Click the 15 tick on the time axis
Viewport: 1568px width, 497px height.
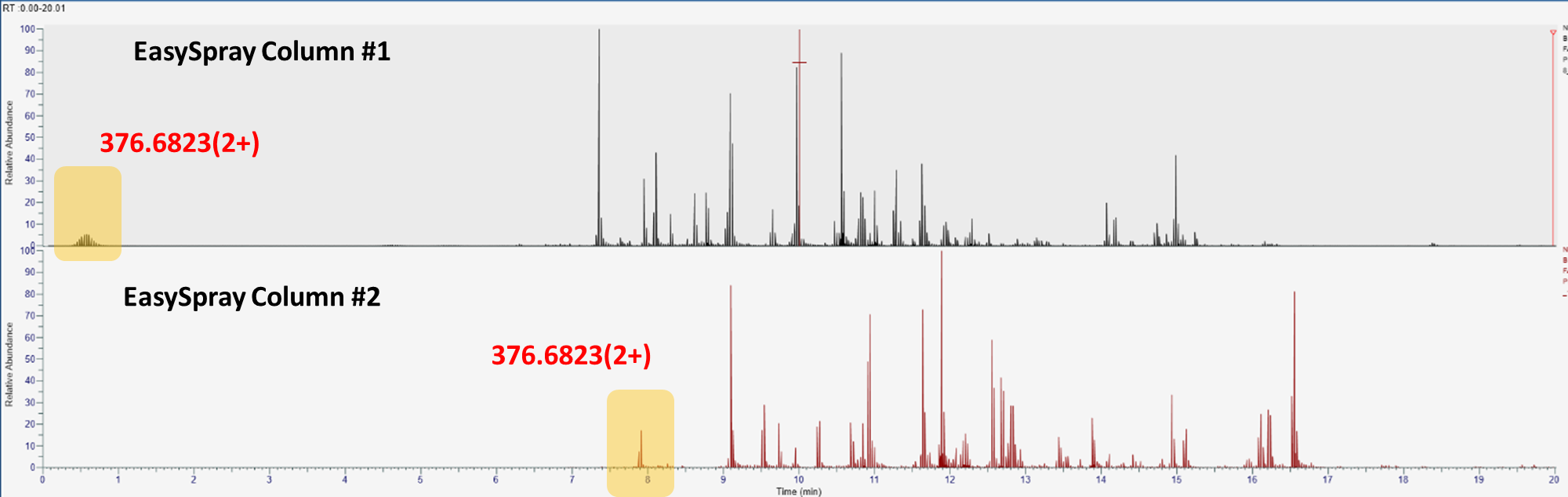point(1176,480)
